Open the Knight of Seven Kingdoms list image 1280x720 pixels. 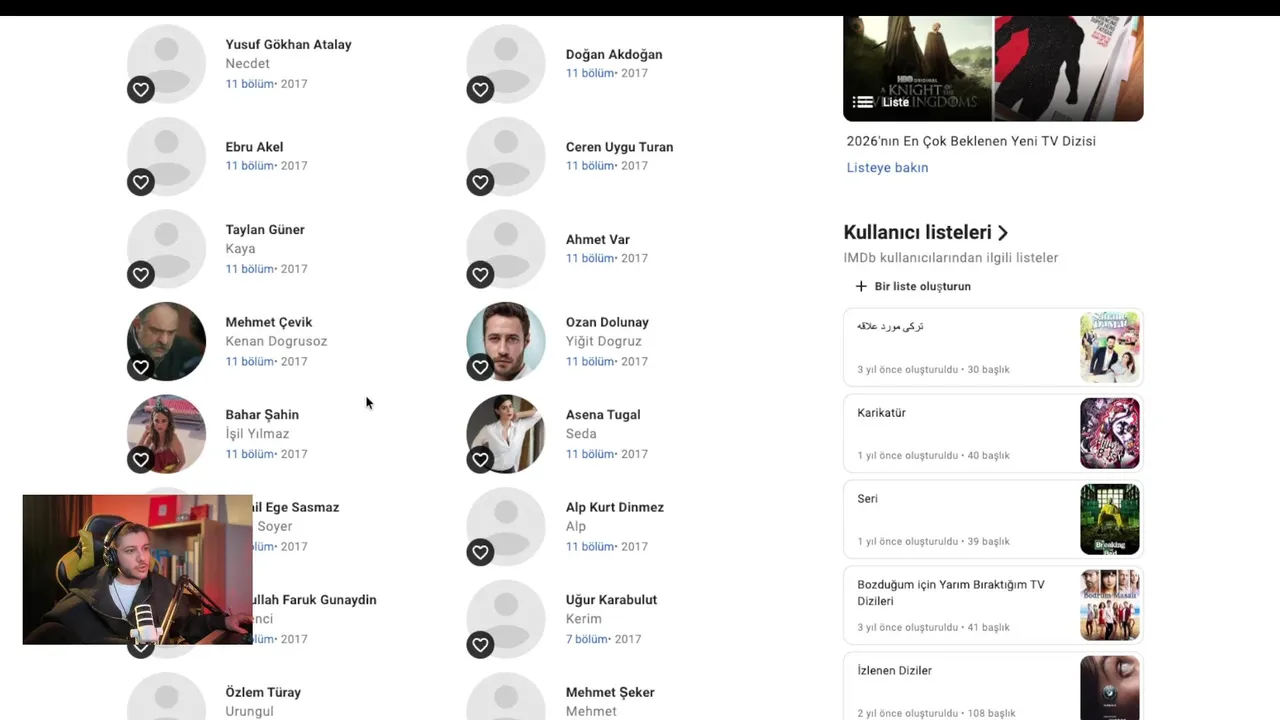click(918, 68)
